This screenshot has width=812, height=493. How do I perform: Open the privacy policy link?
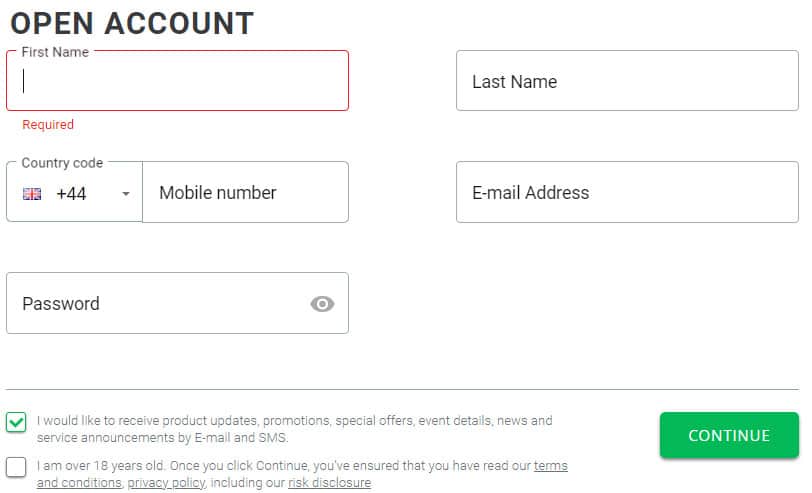(166, 483)
